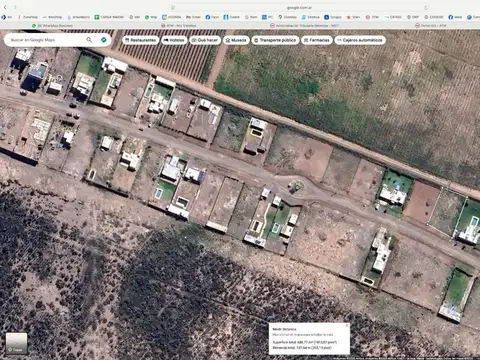The width and height of the screenshot is (480, 360).
Task: Open the Meta bookmark
Action: 455,17
